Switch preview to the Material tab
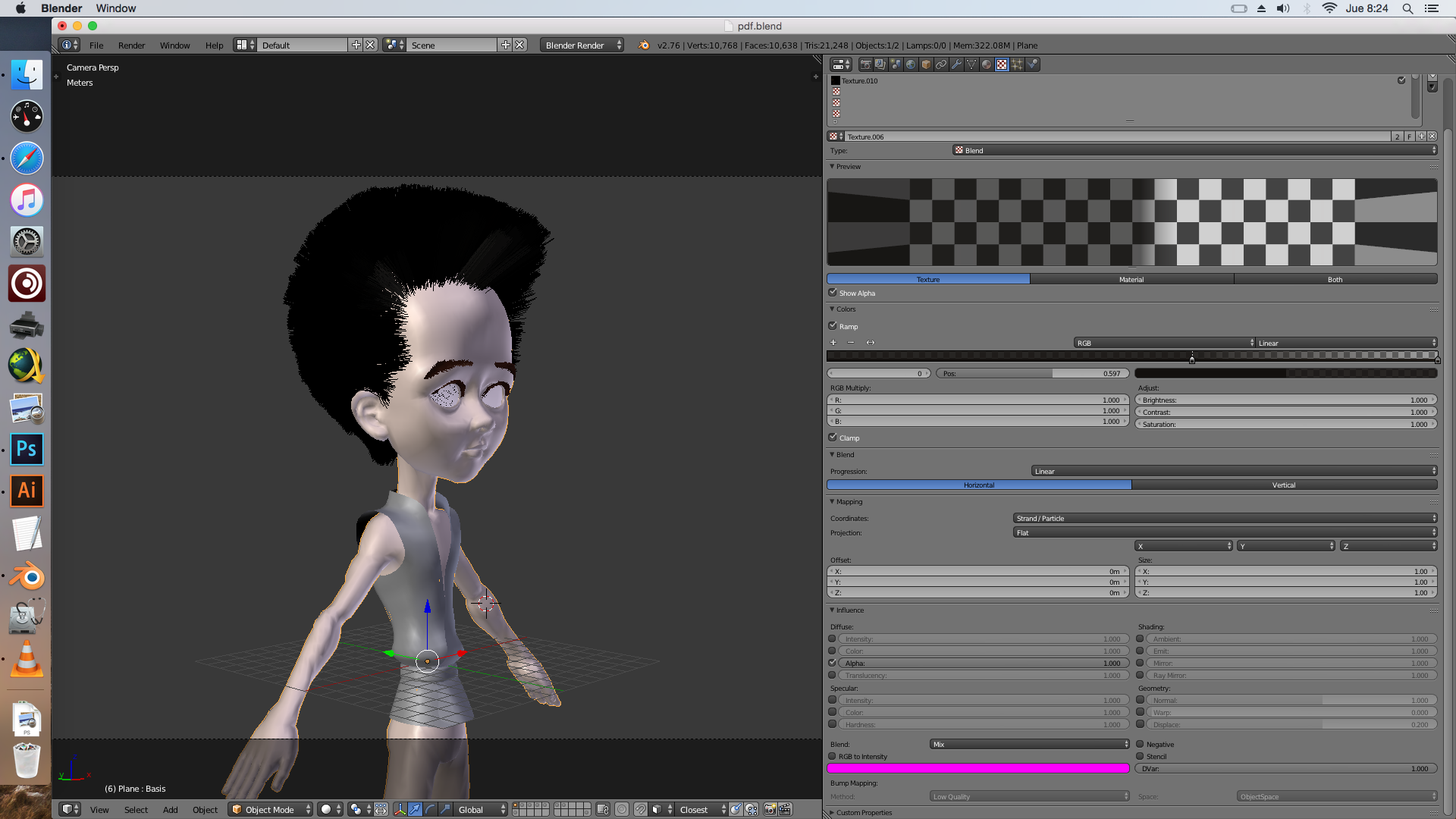Image resolution: width=1456 pixels, height=819 pixels. (1131, 279)
